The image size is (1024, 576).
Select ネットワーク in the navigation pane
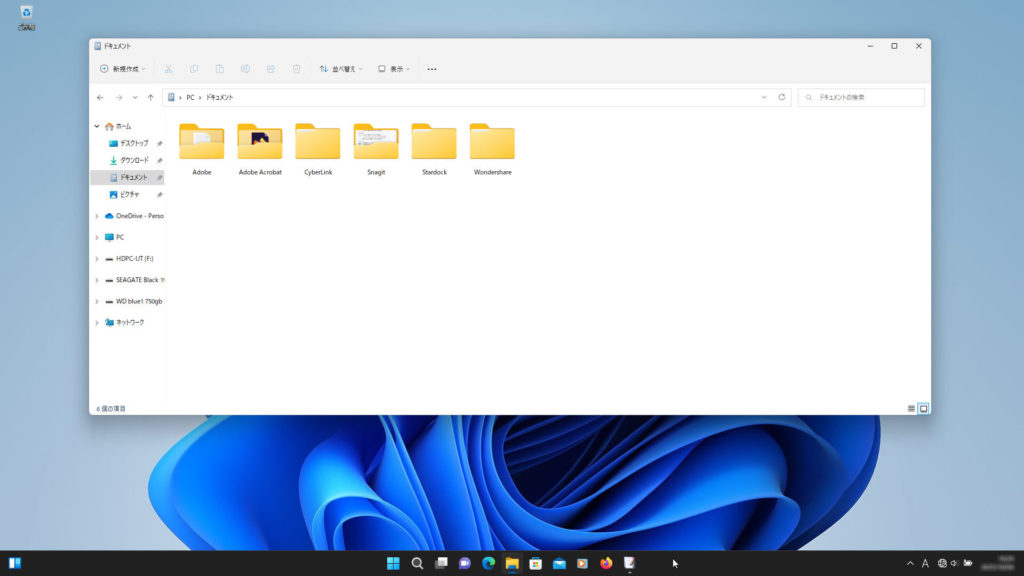130,322
